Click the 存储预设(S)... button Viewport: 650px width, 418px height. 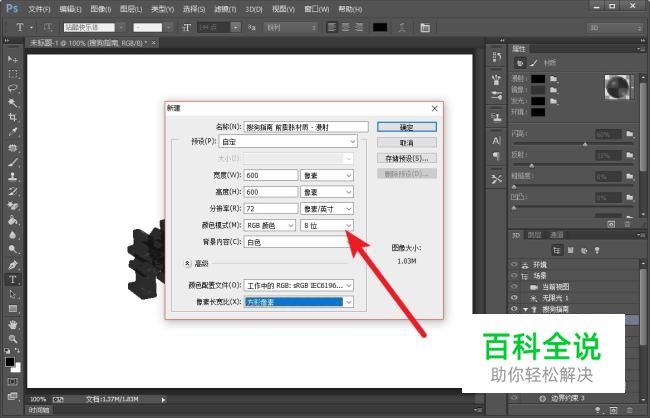pyautogui.click(x=407, y=158)
